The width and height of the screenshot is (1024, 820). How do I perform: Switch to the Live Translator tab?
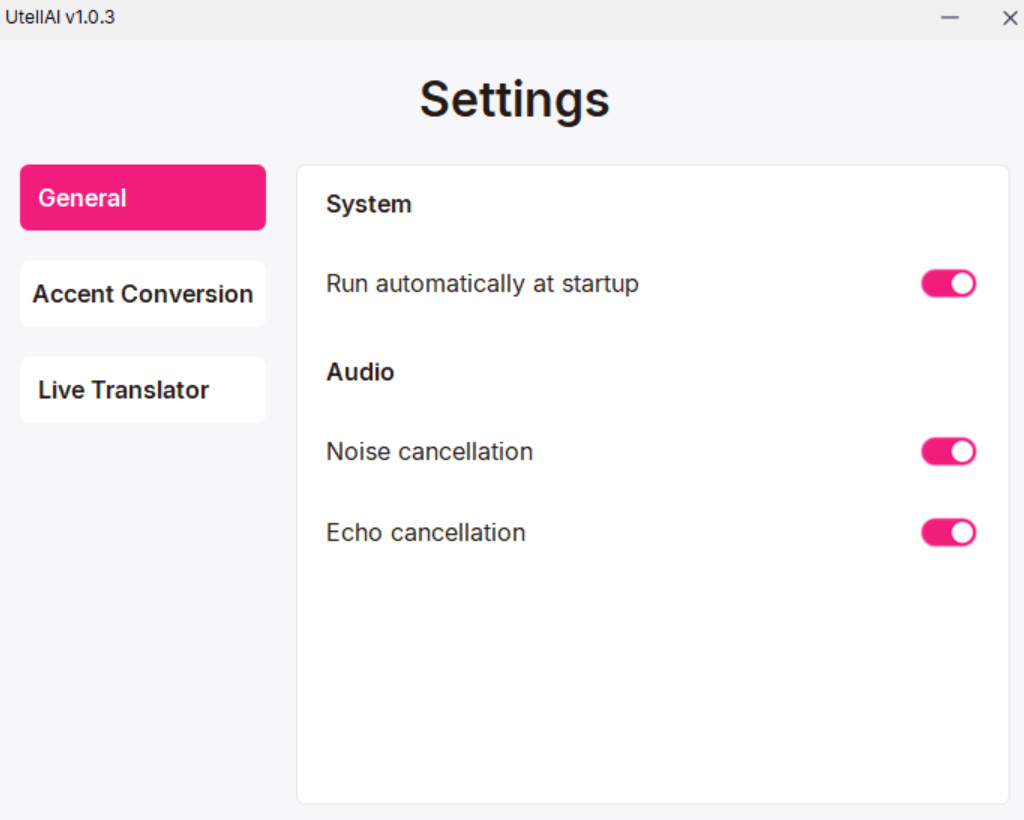coord(143,390)
